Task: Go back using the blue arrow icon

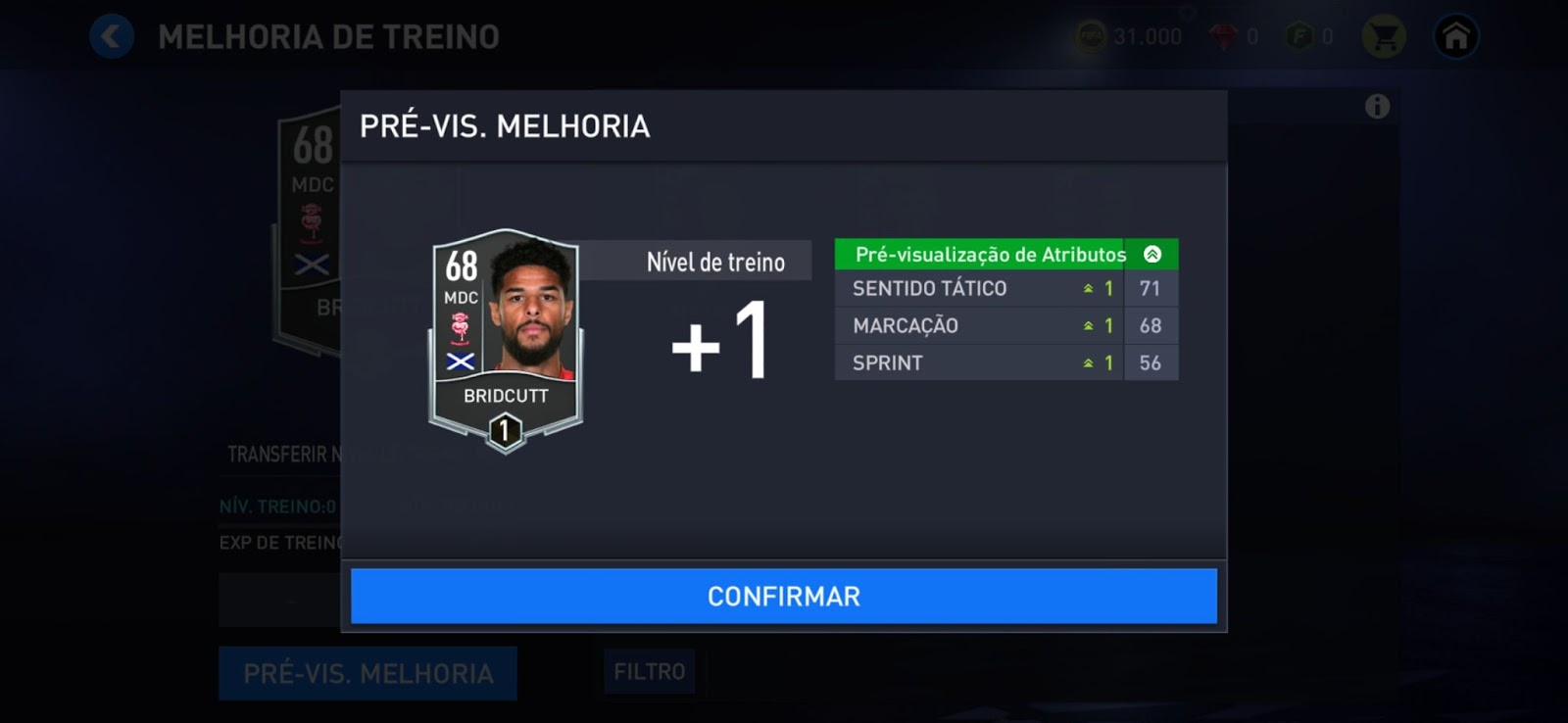Action: pyautogui.click(x=112, y=37)
